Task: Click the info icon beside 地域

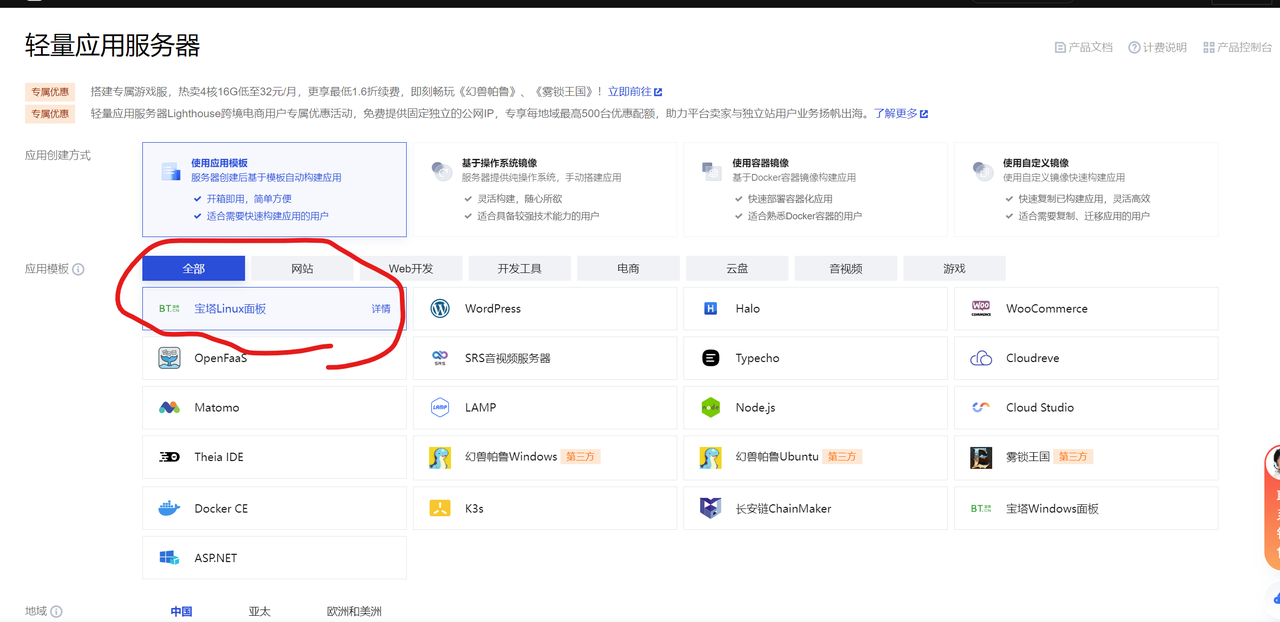Action: click(x=57, y=612)
